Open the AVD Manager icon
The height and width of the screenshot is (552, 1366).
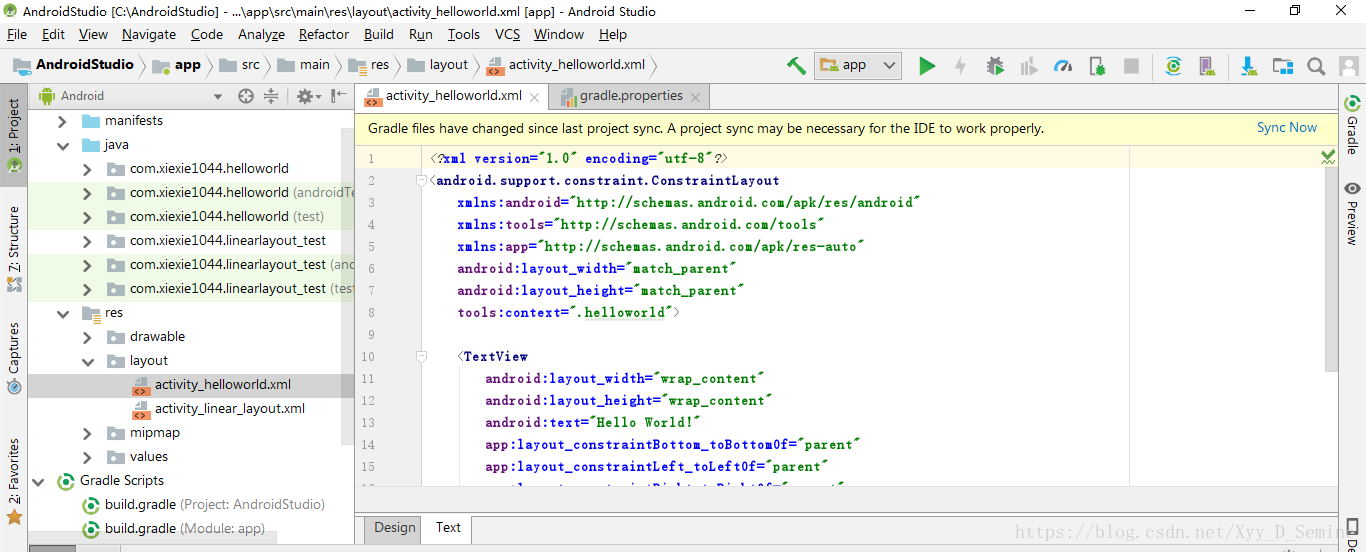[1207, 66]
